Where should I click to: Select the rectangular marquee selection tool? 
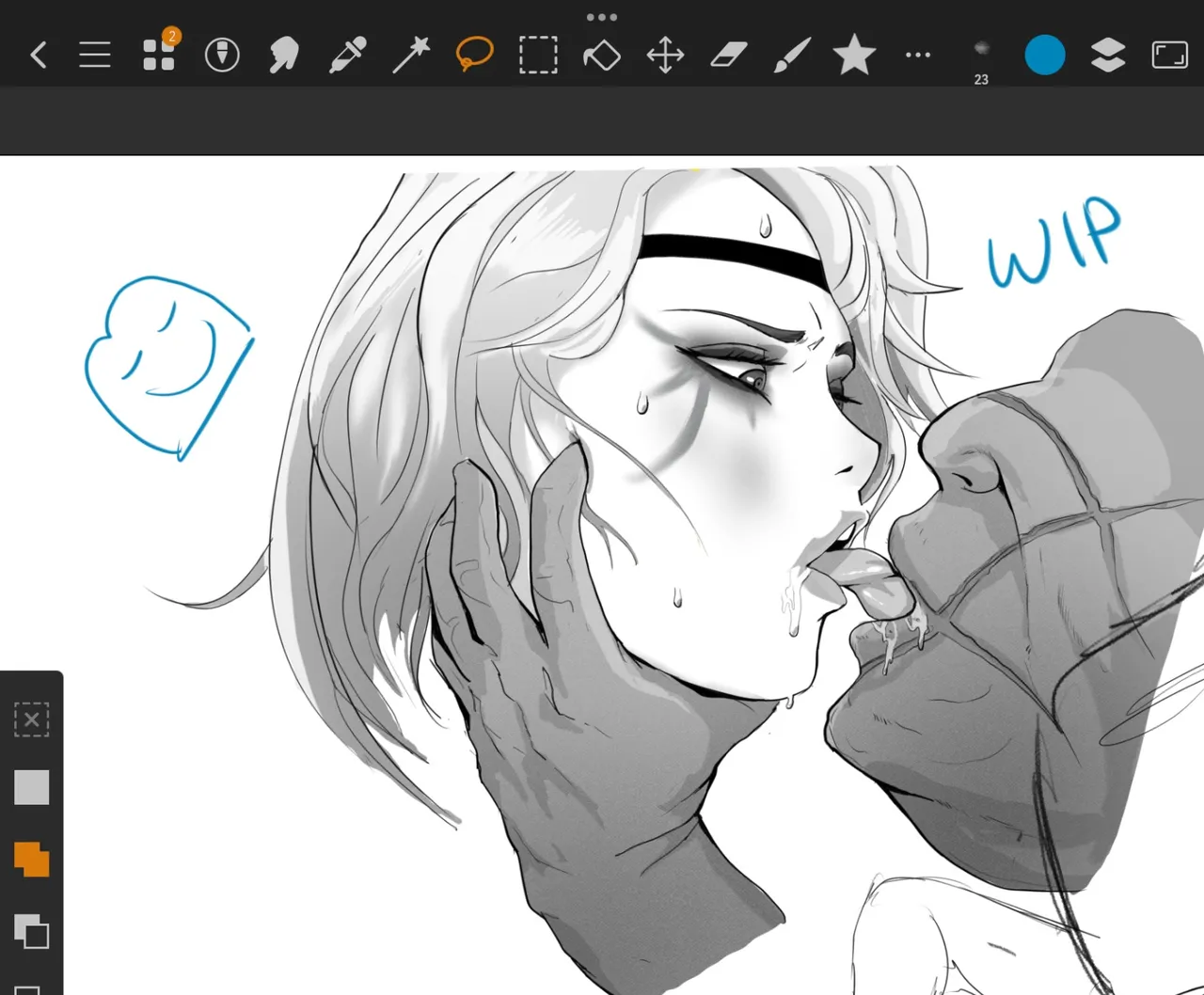(538, 55)
